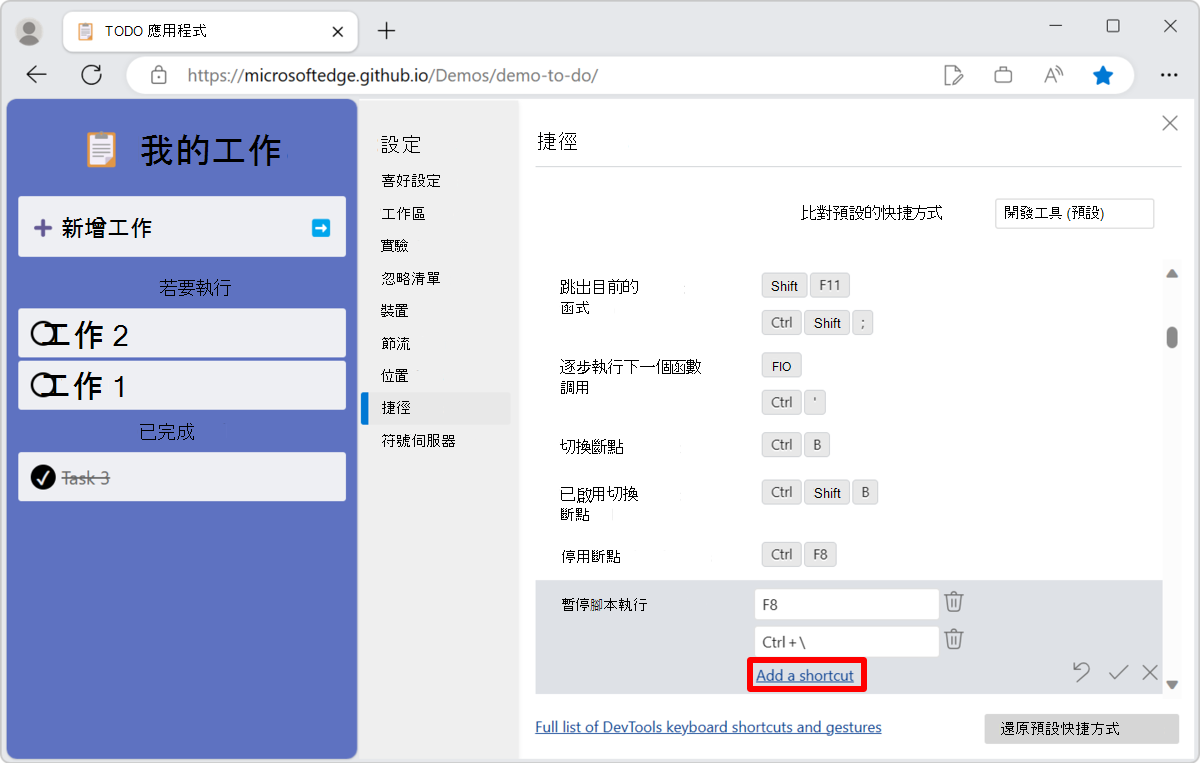Viewport: 1200px width, 763px height.
Task: Check the circle for 工作 1
Action: click(42, 385)
